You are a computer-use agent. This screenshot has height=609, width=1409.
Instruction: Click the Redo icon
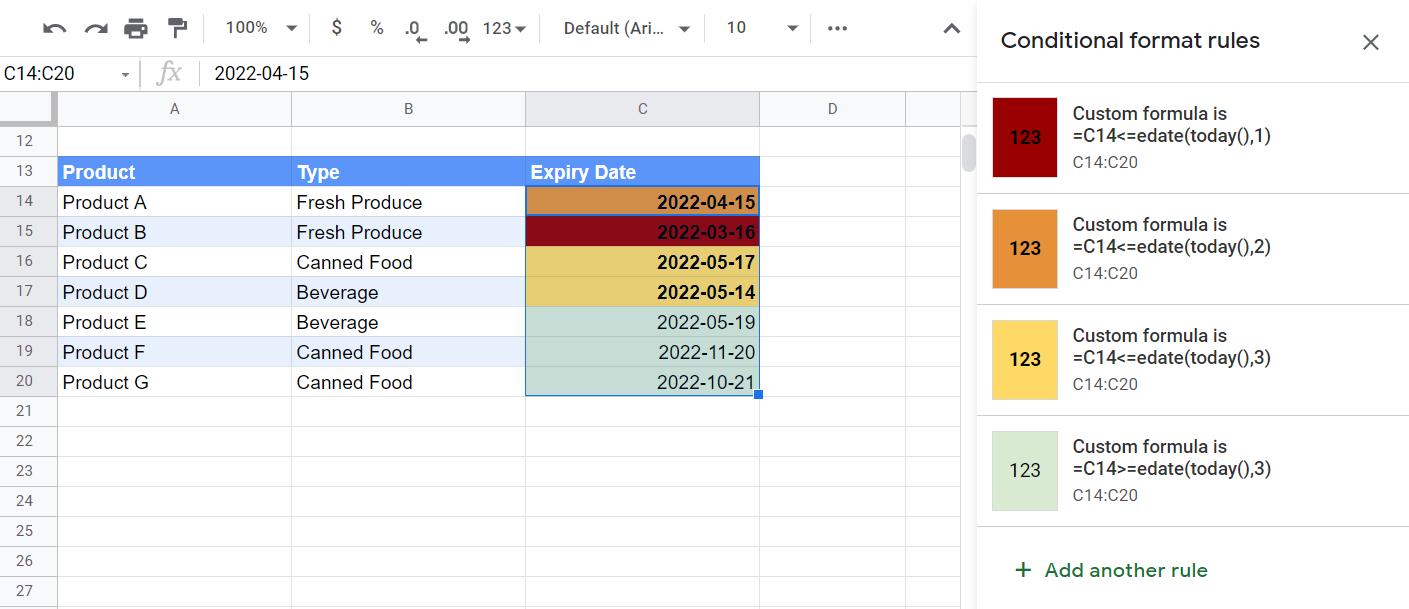coord(95,28)
